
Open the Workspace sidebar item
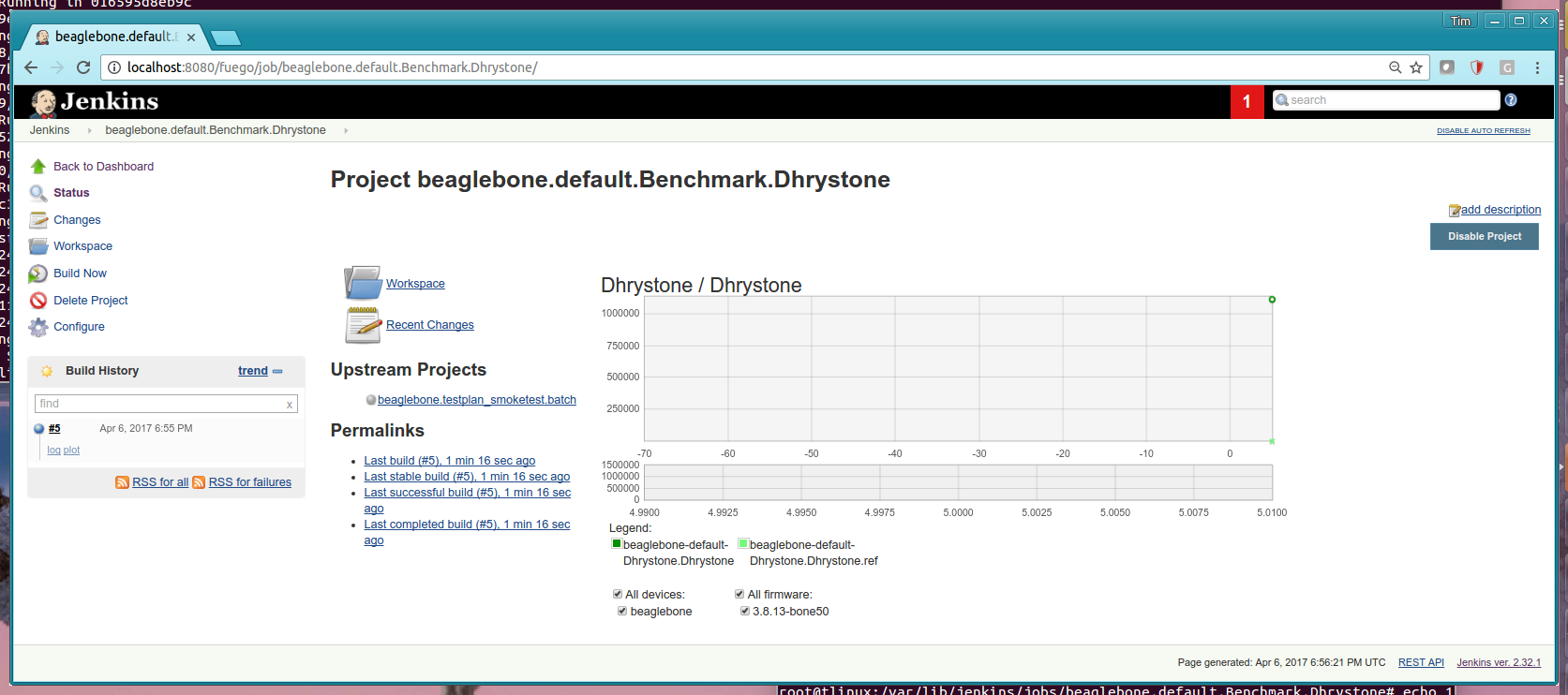tap(82, 246)
